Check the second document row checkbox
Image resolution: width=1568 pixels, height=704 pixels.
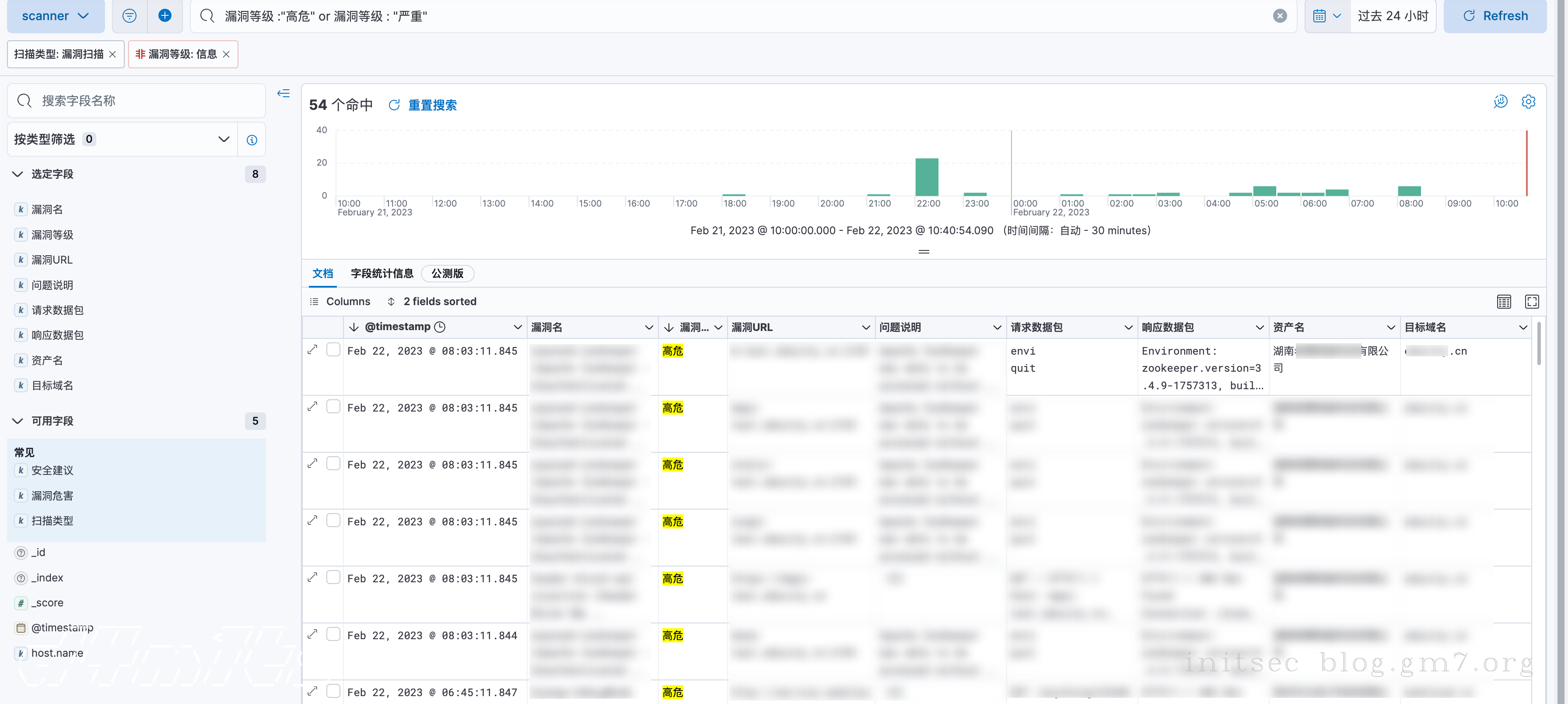pyautogui.click(x=333, y=406)
